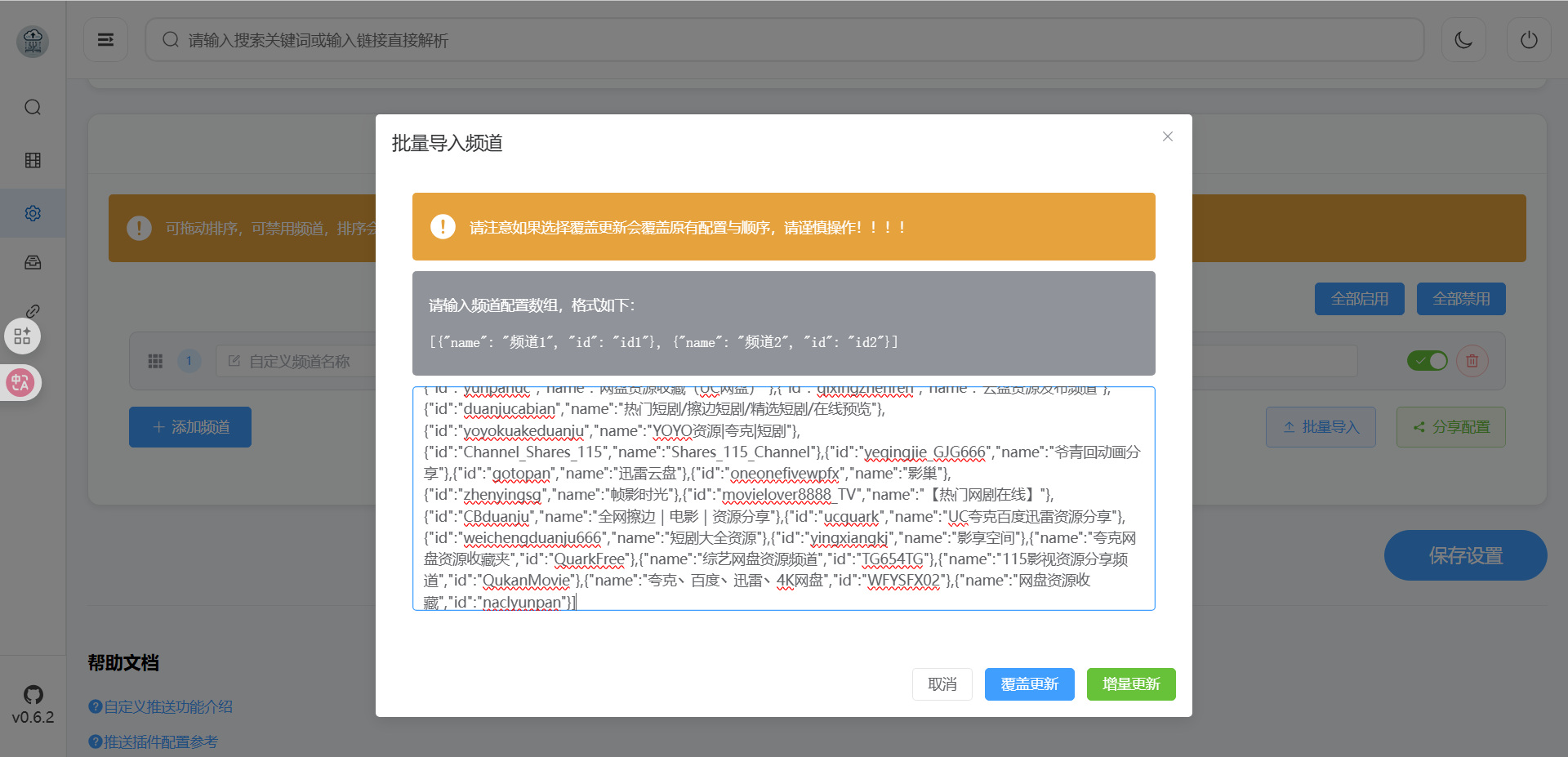1568x757 pixels.
Task: Click the power logout icon
Action: pyautogui.click(x=1529, y=40)
